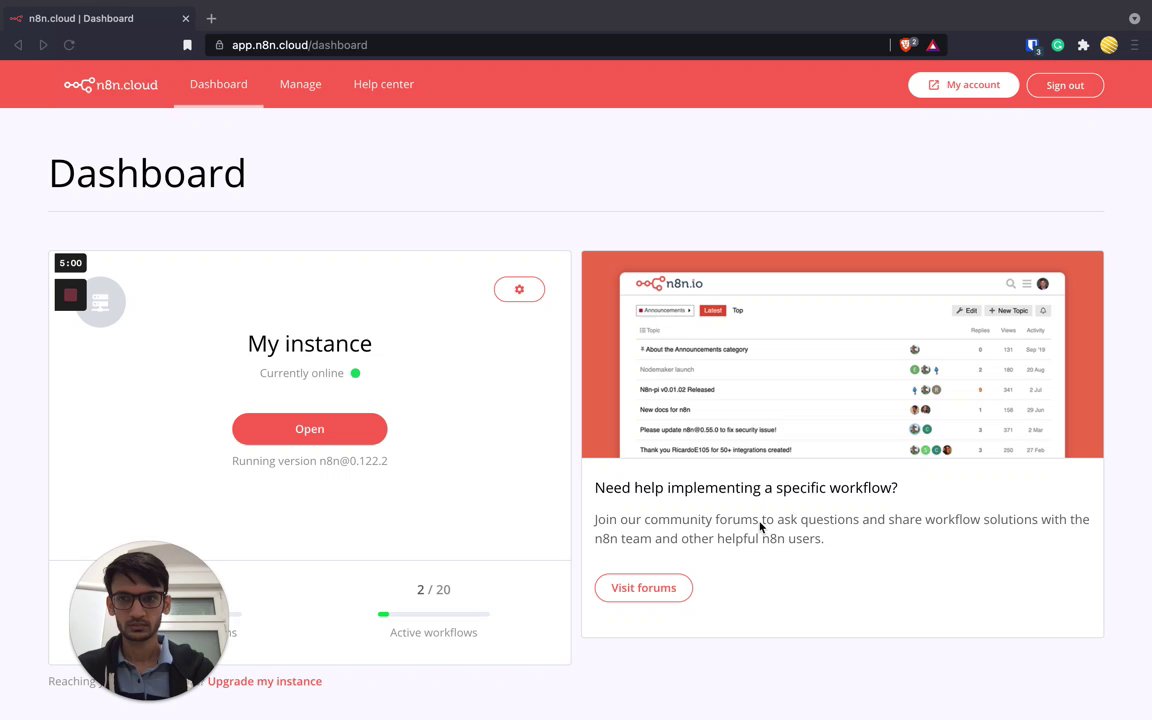Click the Active workflows label
The height and width of the screenshot is (720, 1152).
433,633
